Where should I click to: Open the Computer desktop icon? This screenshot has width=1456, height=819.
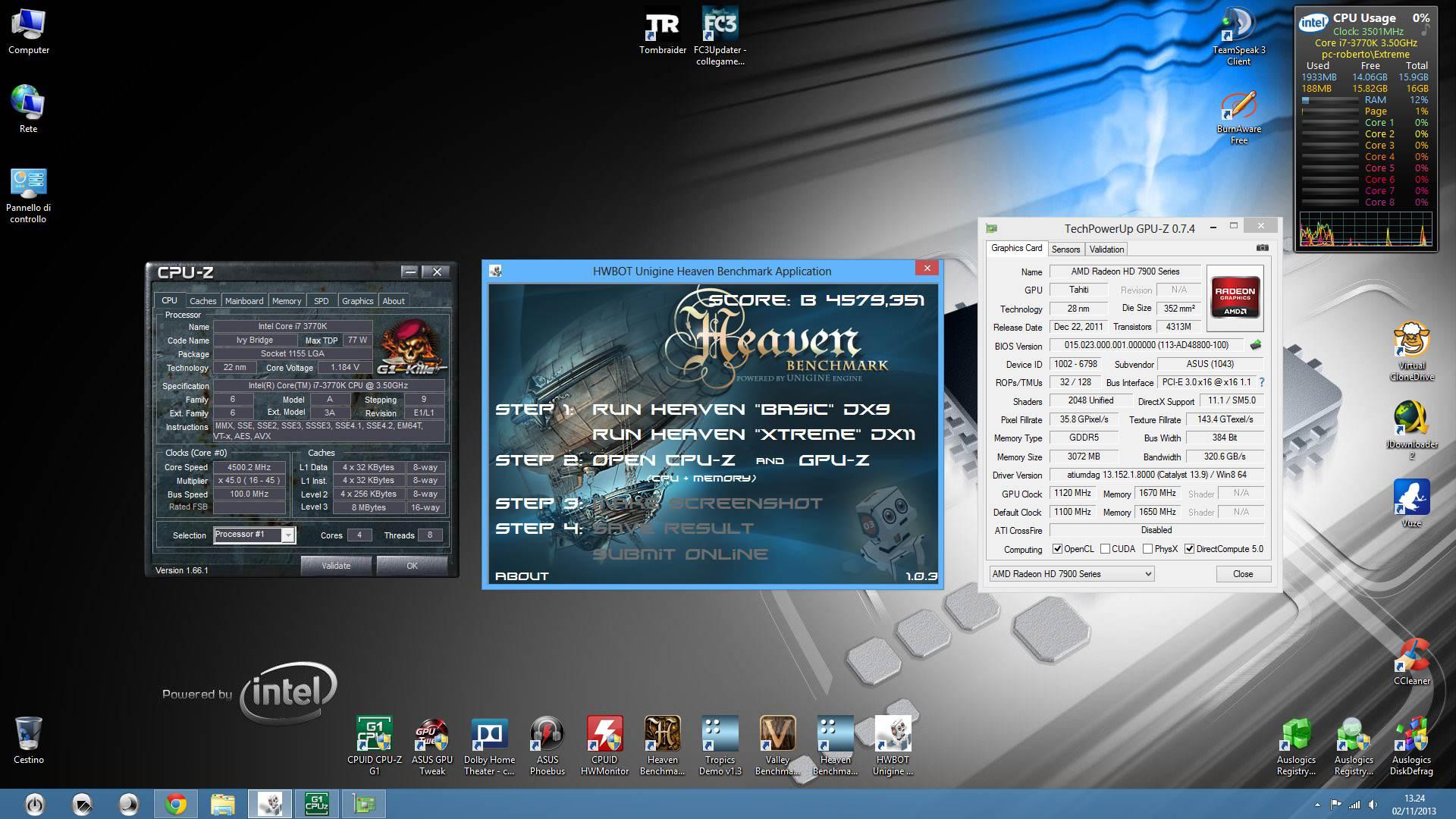(x=28, y=32)
